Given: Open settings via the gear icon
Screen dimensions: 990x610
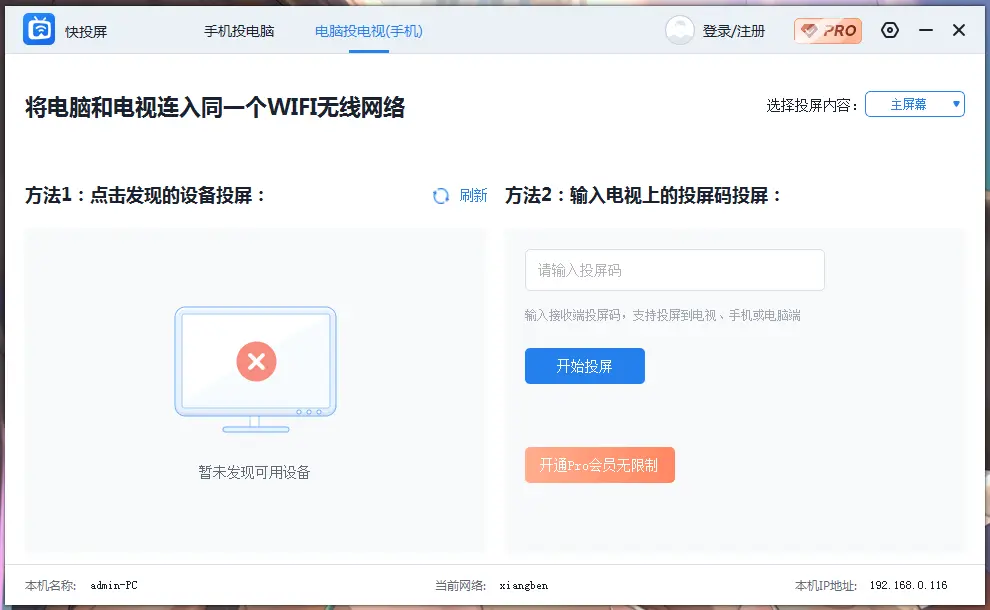Looking at the screenshot, I should (890, 30).
